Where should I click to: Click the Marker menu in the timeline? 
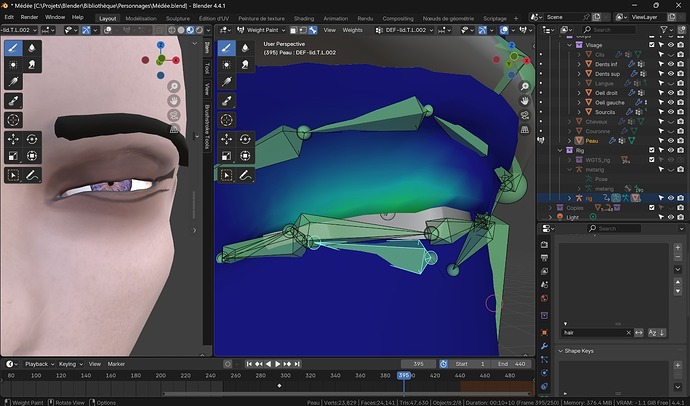coord(116,364)
